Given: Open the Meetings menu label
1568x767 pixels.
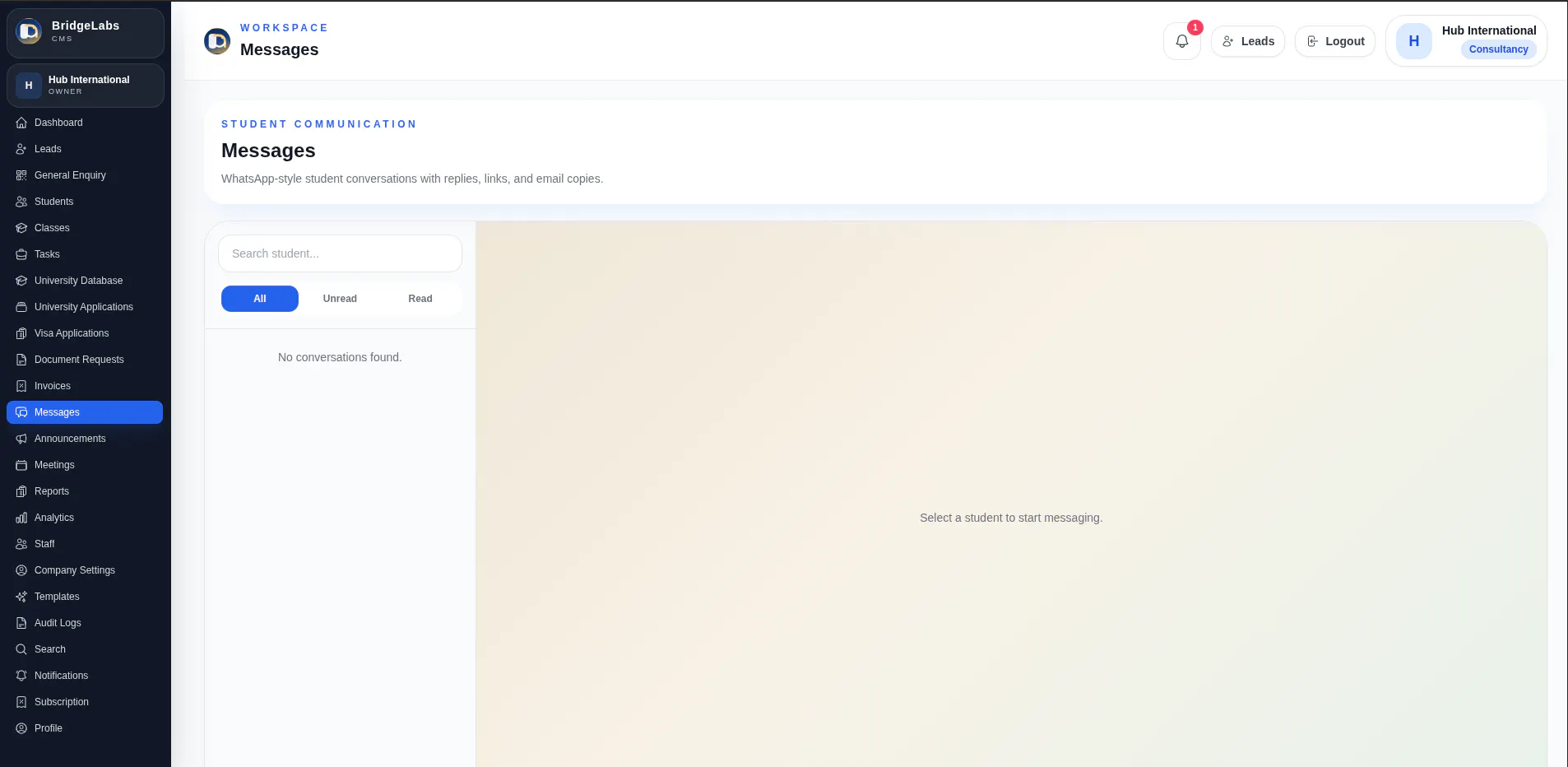Looking at the screenshot, I should tap(54, 465).
